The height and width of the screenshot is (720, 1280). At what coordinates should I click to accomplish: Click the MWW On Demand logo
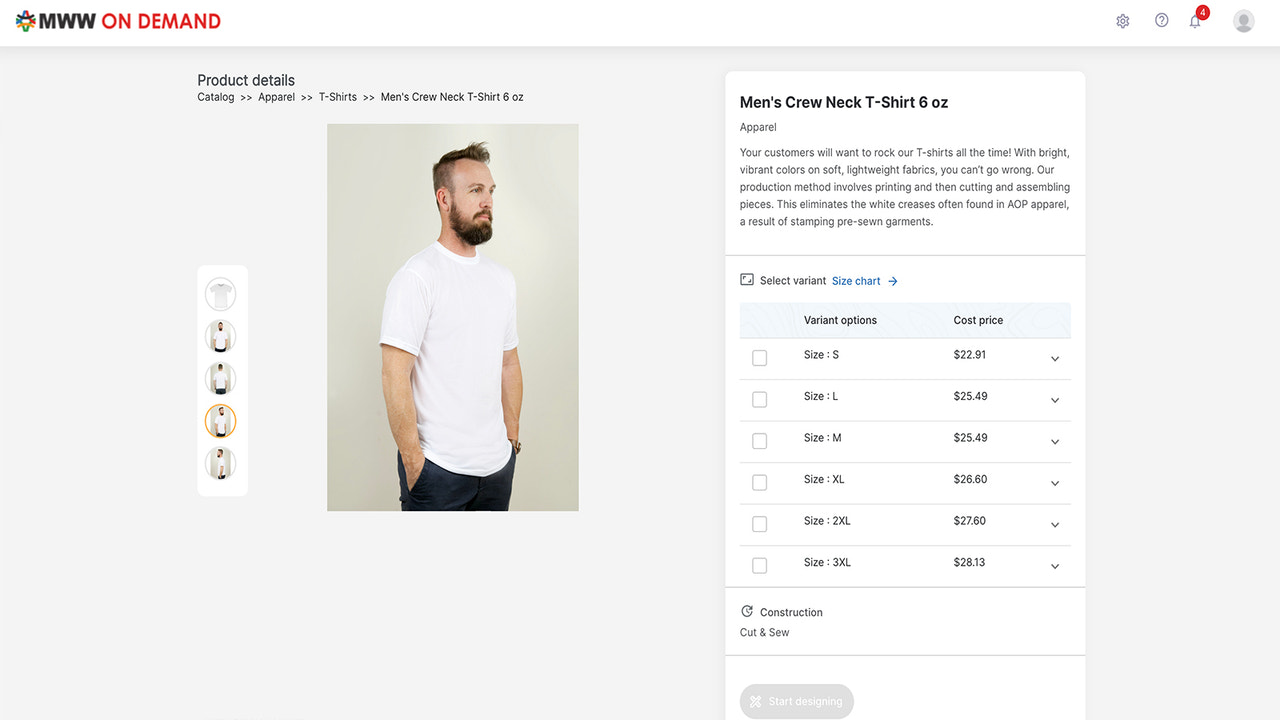coord(117,20)
